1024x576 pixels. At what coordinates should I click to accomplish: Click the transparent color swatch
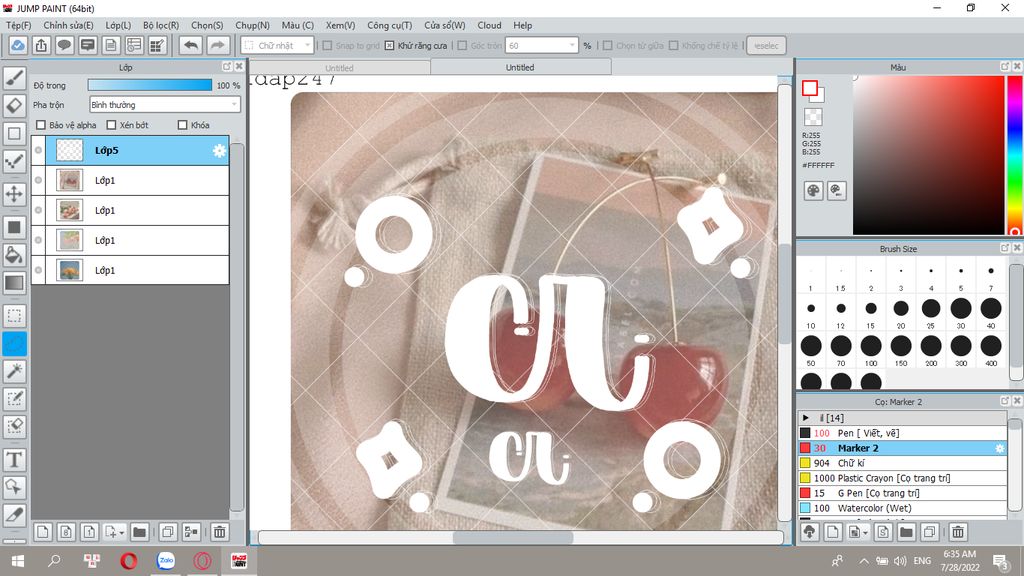click(x=813, y=118)
